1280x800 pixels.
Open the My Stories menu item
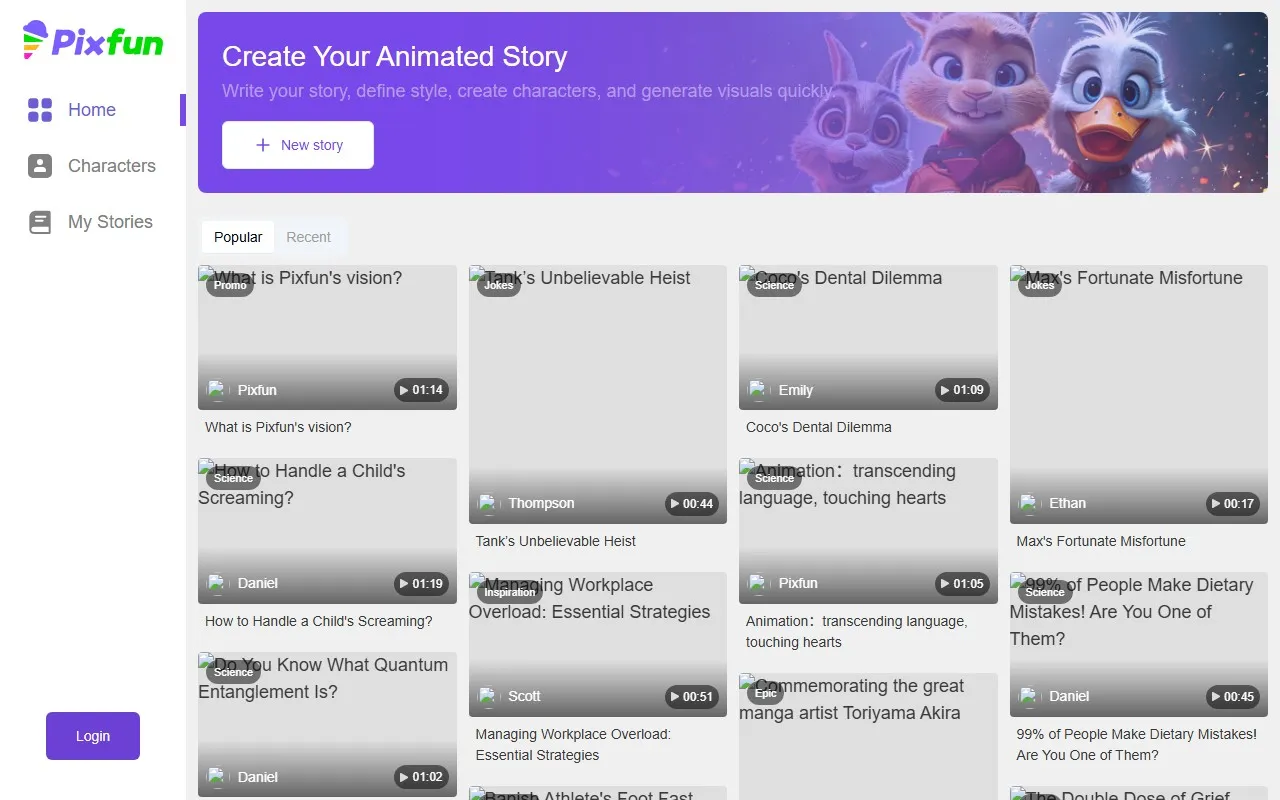(110, 222)
